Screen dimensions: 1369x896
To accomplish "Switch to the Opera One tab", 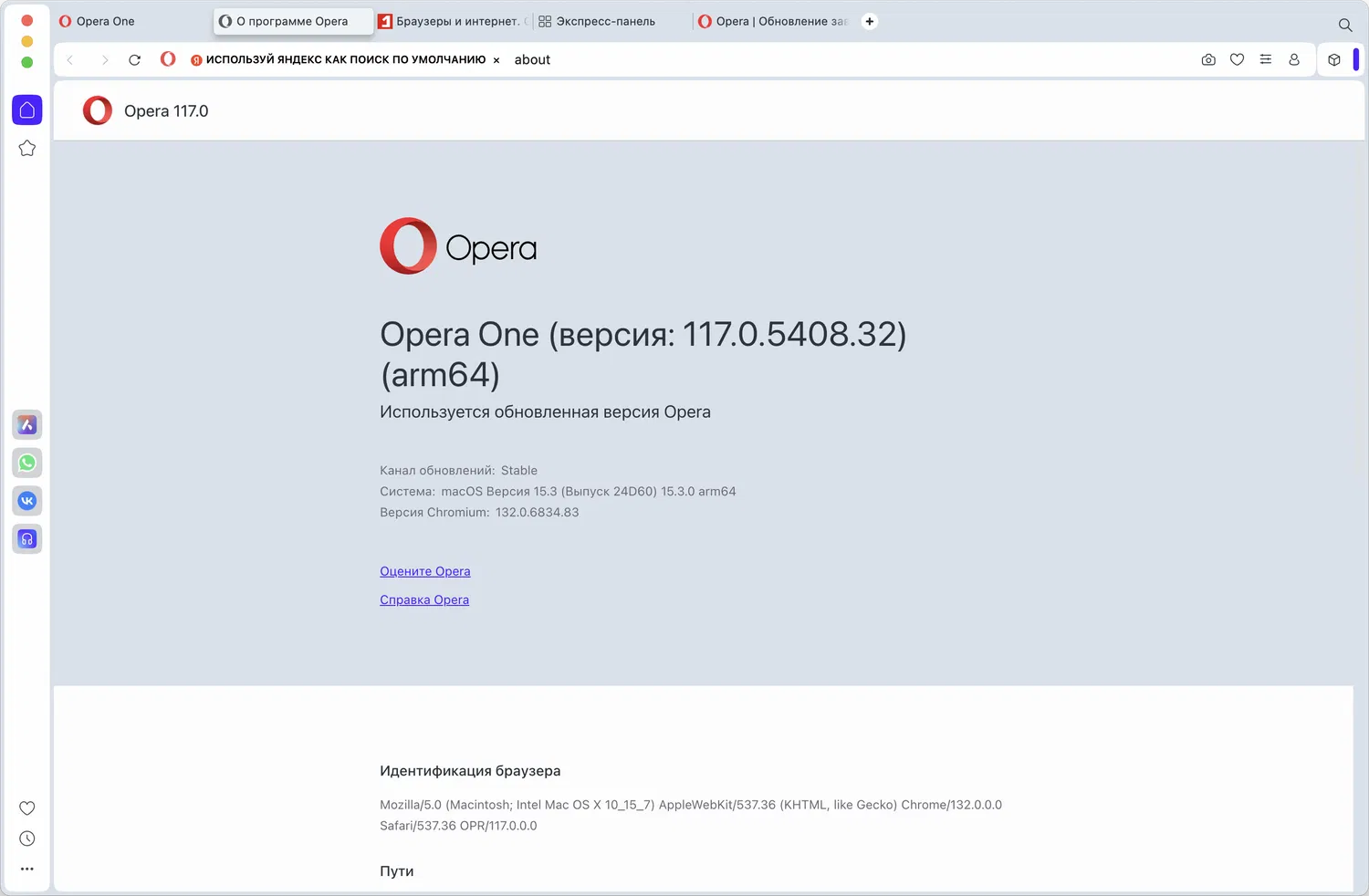I will pos(132,21).
